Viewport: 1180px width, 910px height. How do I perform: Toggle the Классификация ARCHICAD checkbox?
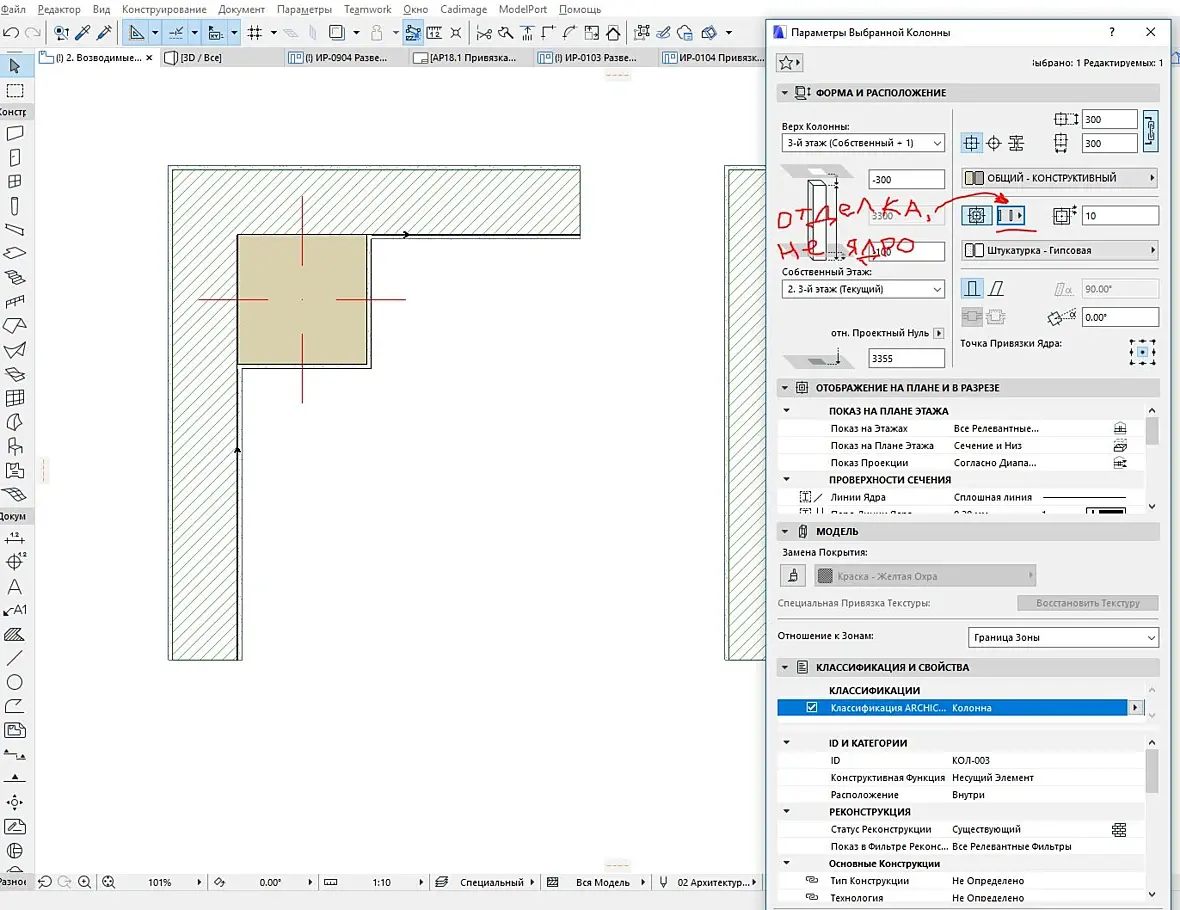(x=812, y=708)
